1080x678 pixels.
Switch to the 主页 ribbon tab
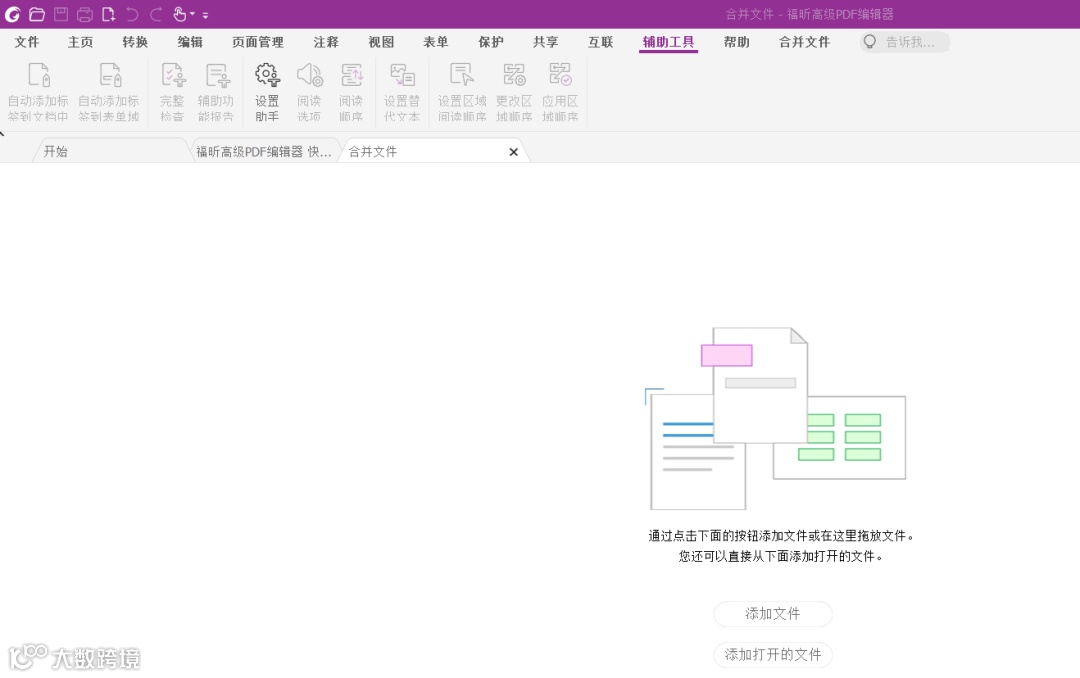tap(81, 42)
